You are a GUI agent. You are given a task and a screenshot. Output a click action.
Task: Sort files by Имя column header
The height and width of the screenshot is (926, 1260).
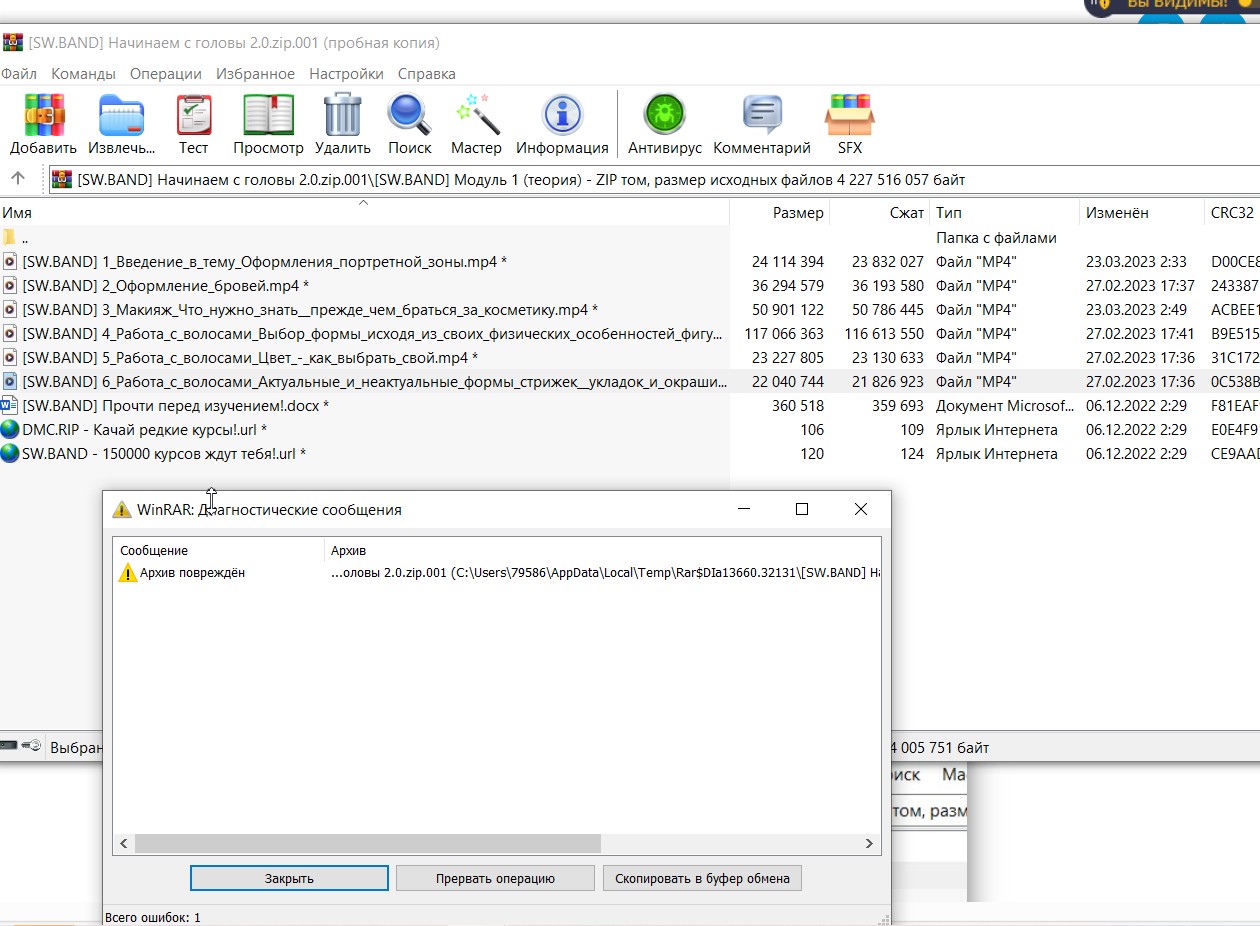click(x=17, y=213)
